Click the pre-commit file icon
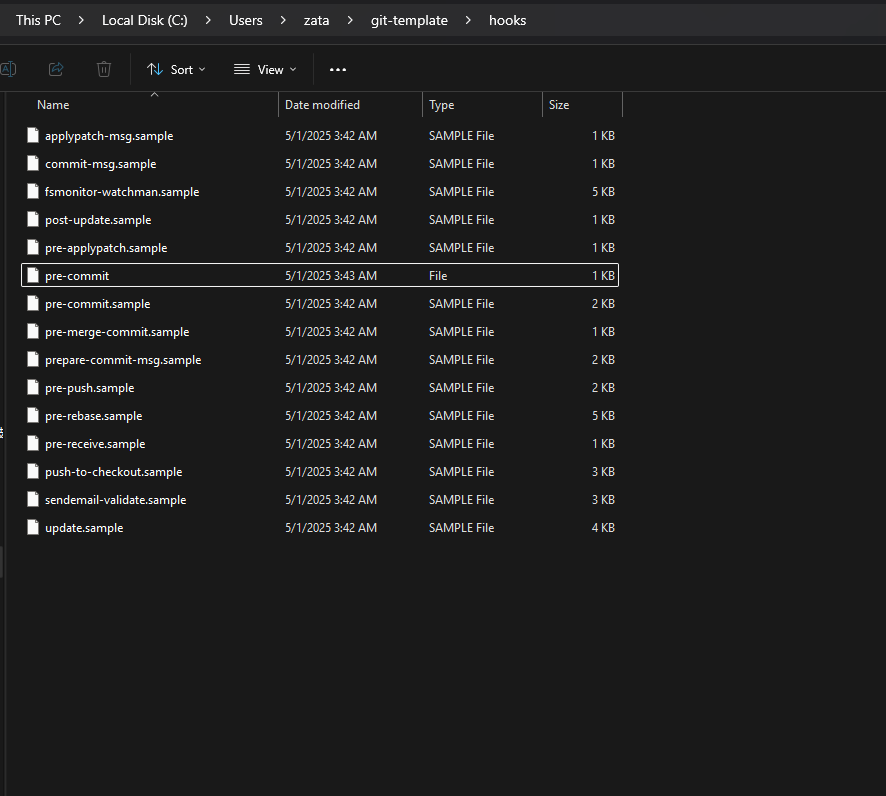The height and width of the screenshot is (796, 886). pos(33,275)
